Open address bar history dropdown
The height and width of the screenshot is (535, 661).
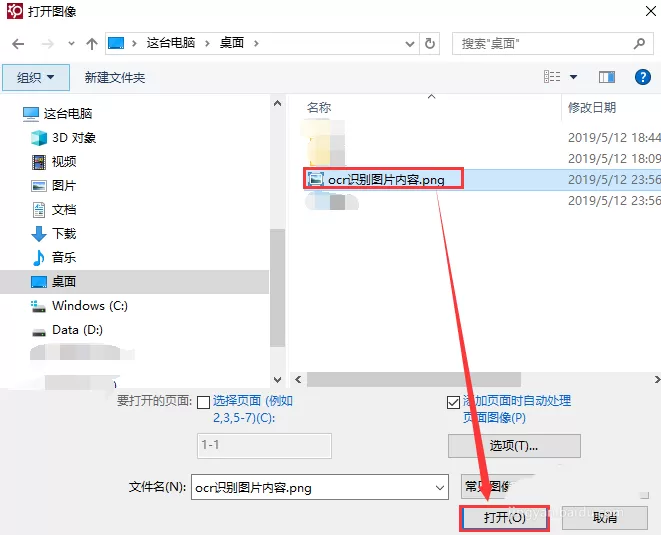409,43
